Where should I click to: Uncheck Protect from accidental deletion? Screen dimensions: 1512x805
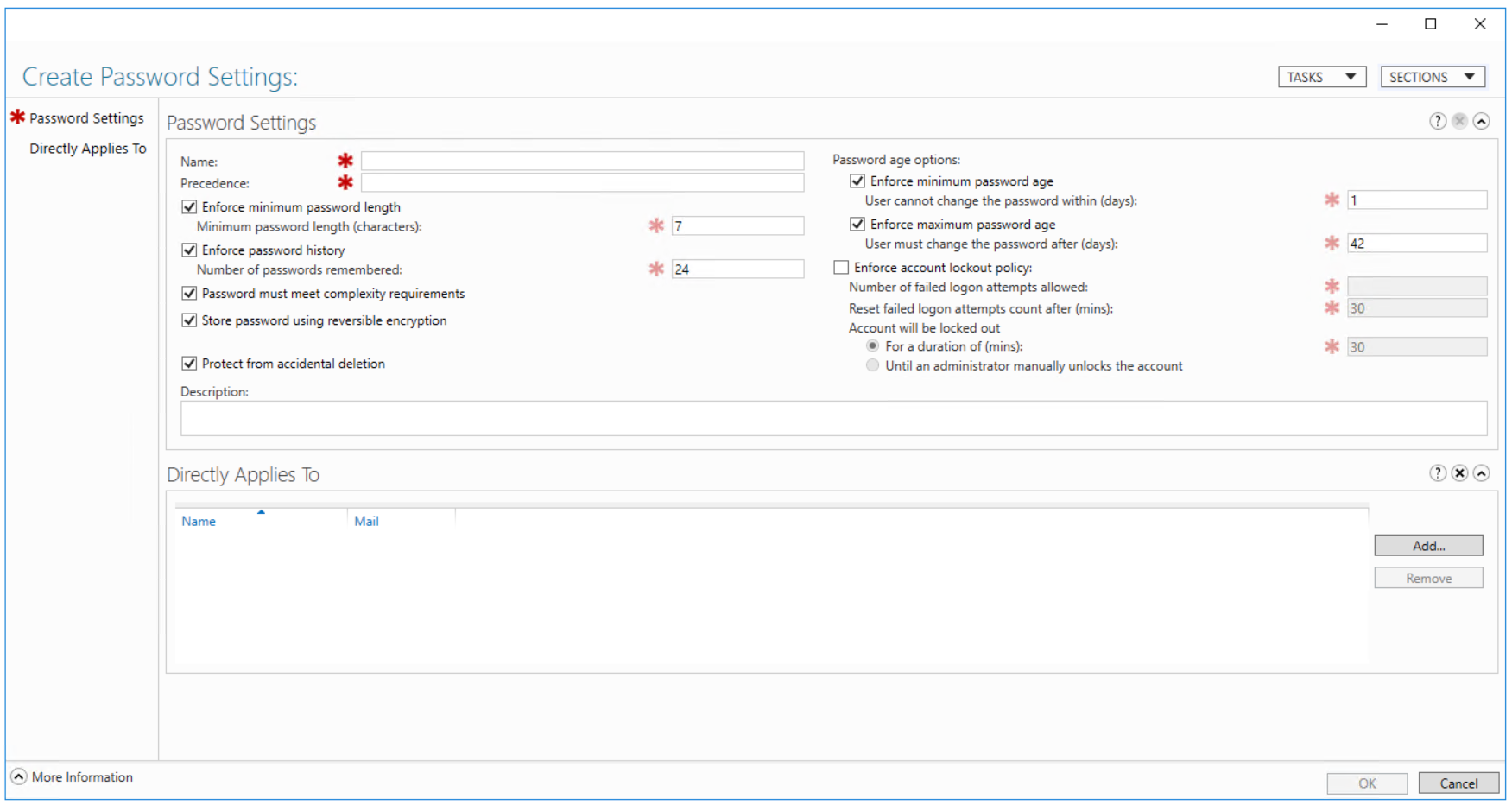(x=189, y=363)
